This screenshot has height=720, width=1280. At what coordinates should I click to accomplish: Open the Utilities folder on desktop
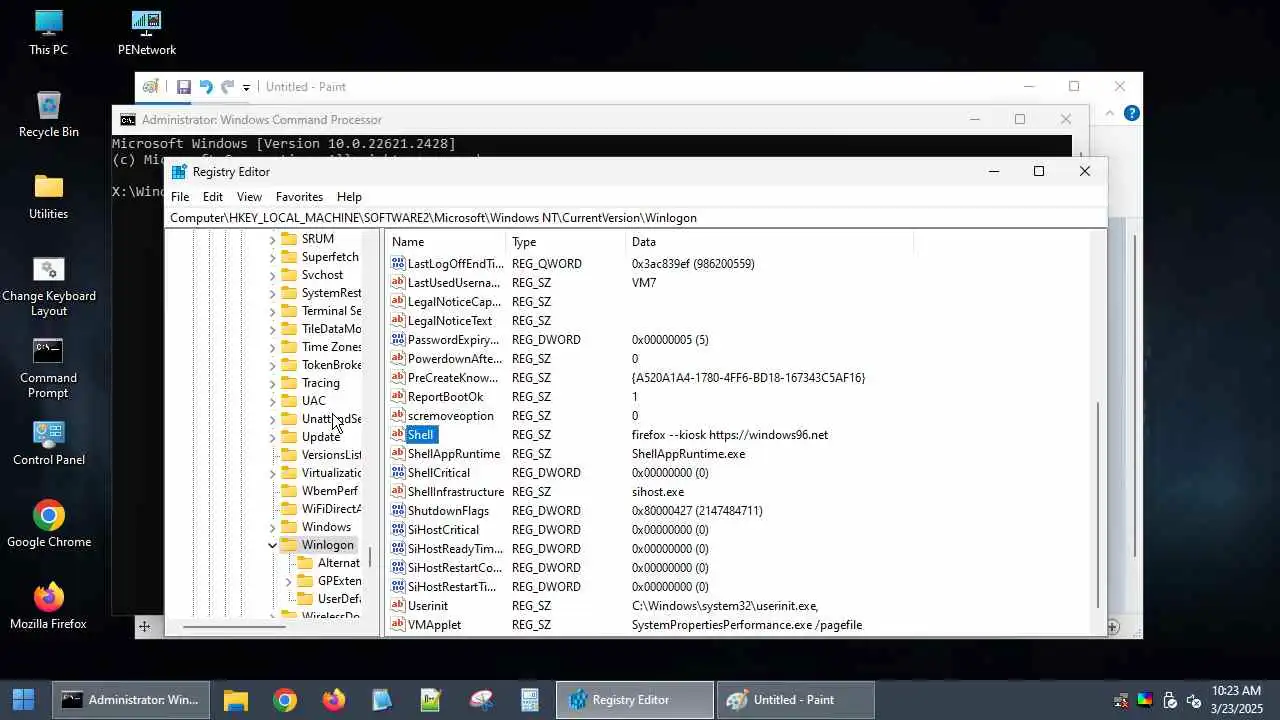coord(48,196)
